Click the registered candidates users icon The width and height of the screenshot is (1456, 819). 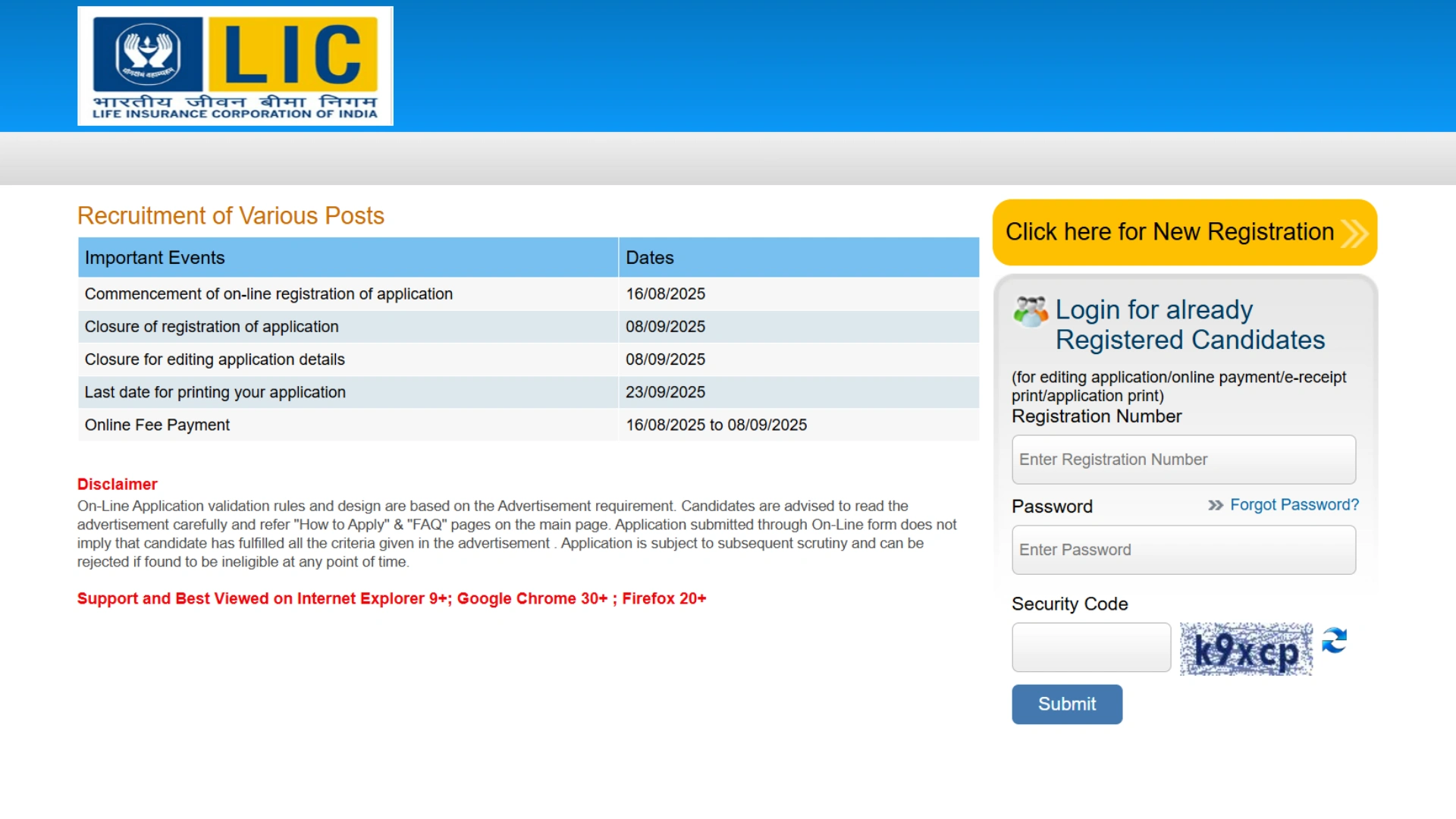point(1030,312)
